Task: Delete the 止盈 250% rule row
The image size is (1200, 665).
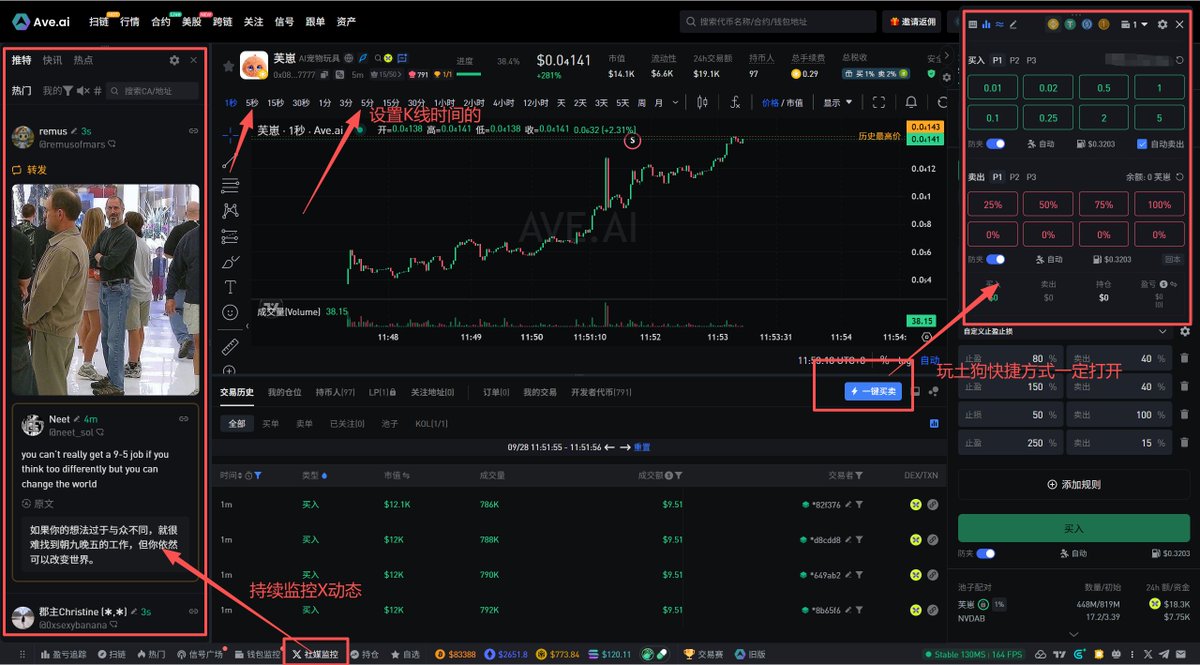Action: tap(1184, 442)
